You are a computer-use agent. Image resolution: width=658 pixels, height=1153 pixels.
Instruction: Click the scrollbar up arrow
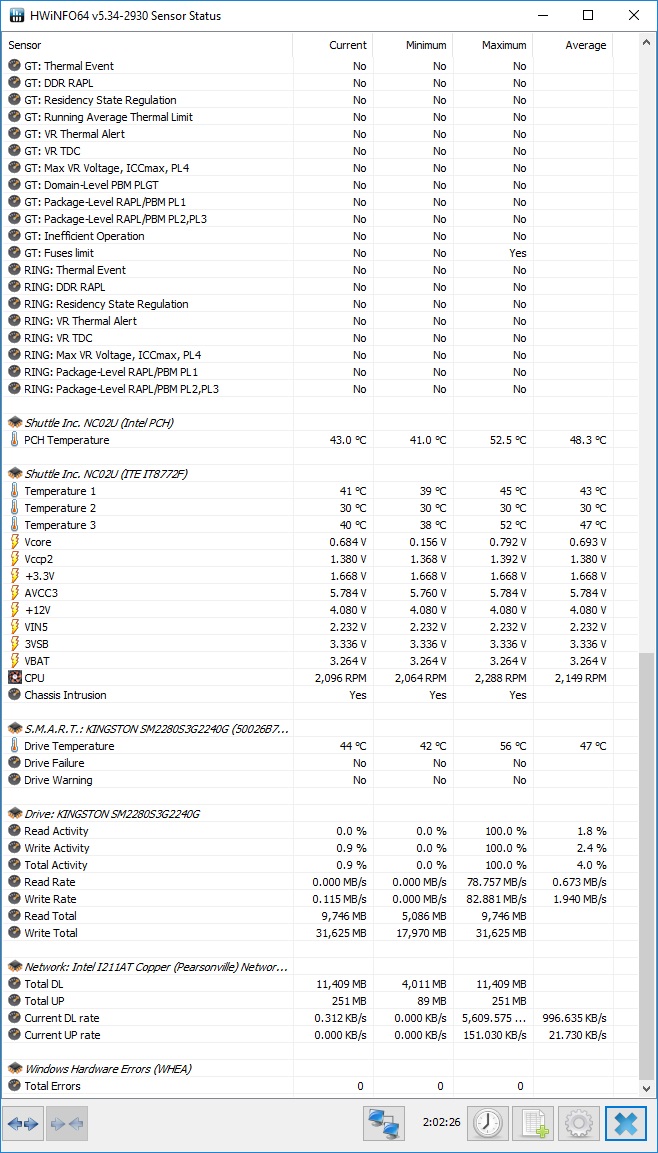point(647,42)
